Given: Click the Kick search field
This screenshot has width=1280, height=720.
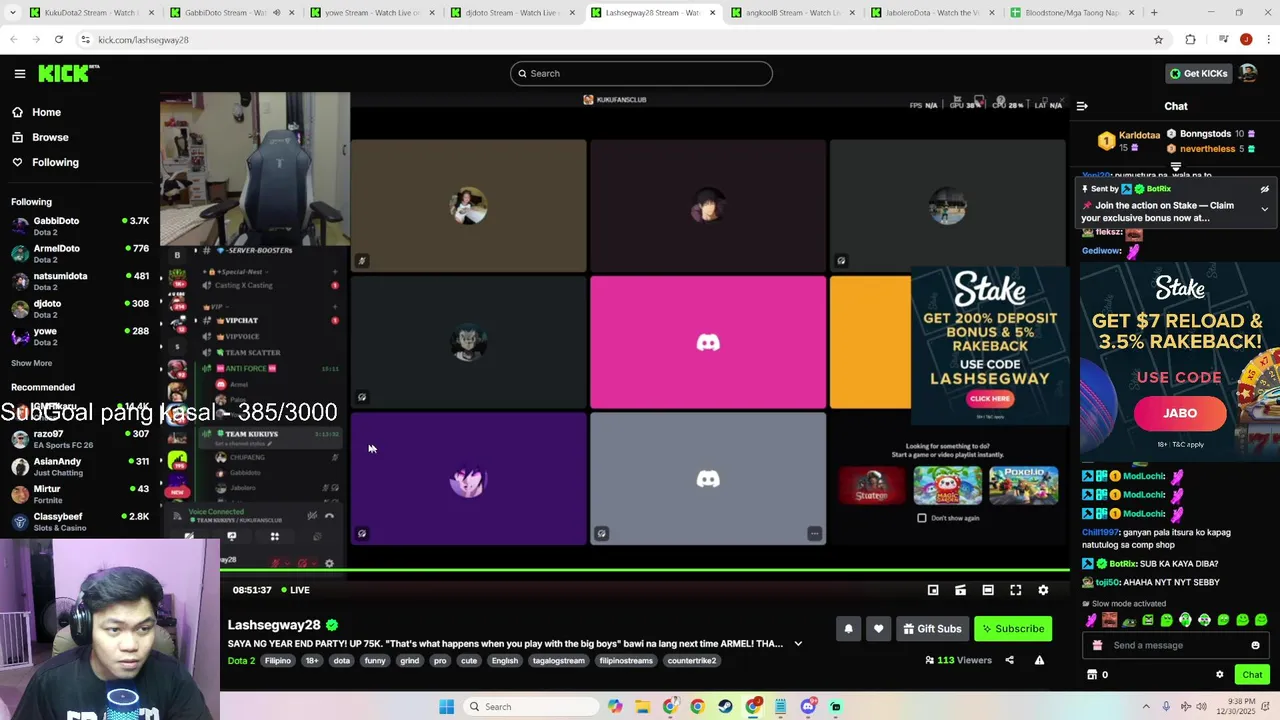Looking at the screenshot, I should [x=641, y=73].
